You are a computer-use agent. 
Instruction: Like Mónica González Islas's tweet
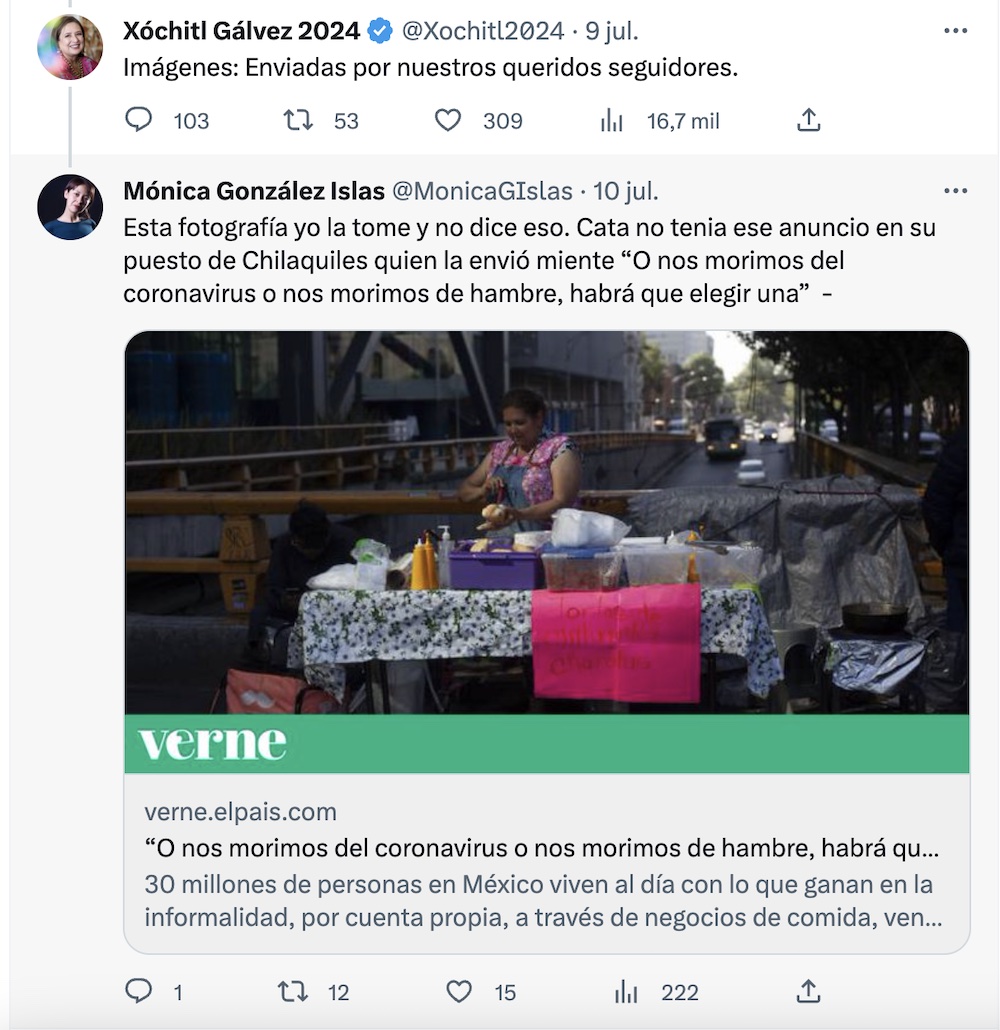tap(458, 991)
